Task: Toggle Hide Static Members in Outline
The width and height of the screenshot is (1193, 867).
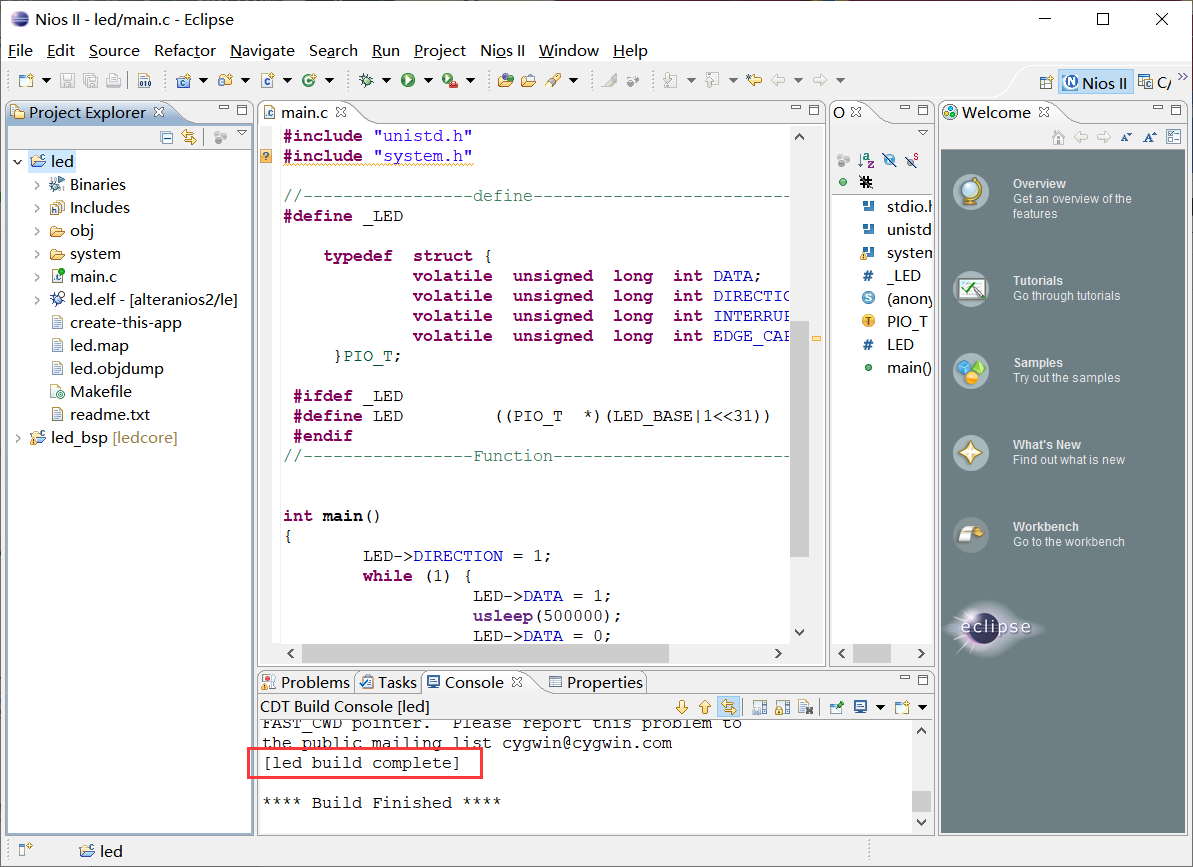Action: [x=911, y=160]
